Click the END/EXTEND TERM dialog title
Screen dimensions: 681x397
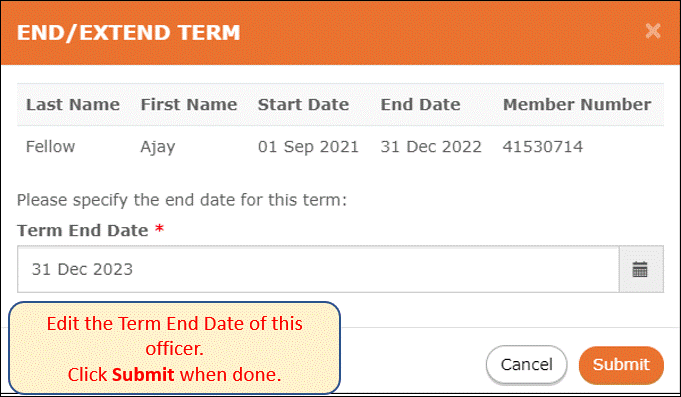tap(129, 33)
